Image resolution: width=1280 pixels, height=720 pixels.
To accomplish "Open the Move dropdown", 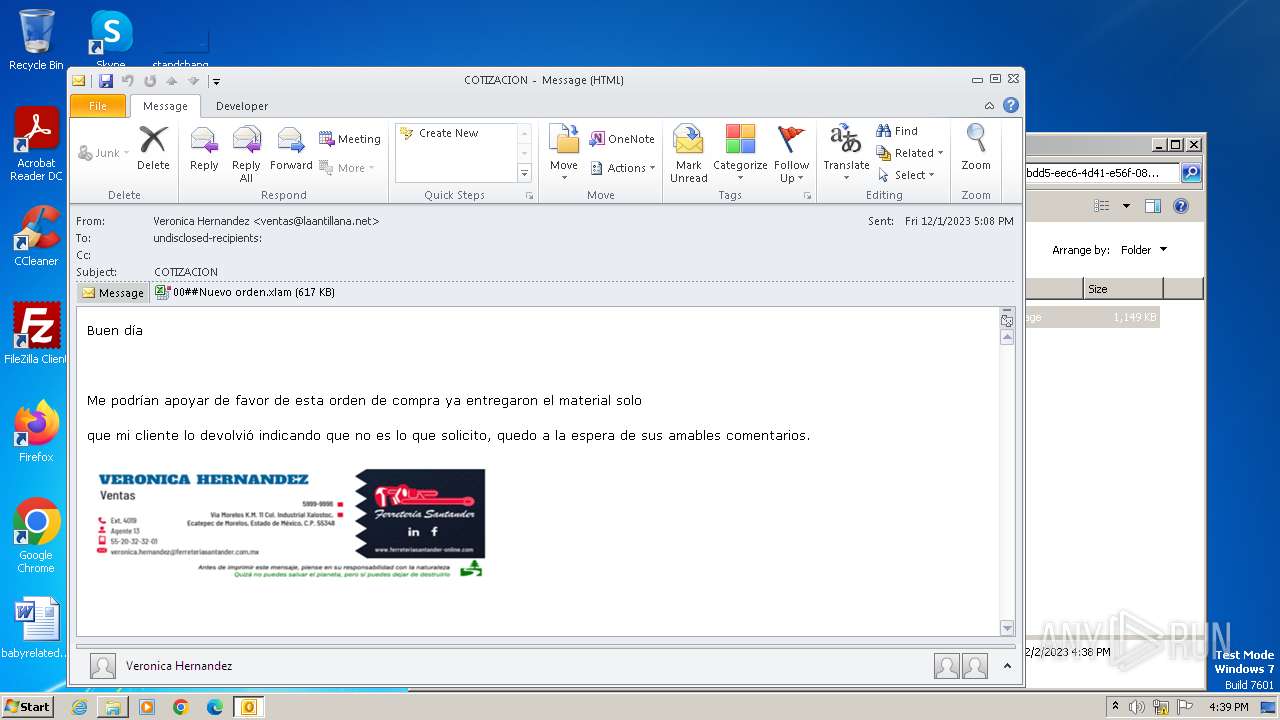I will pos(564,153).
